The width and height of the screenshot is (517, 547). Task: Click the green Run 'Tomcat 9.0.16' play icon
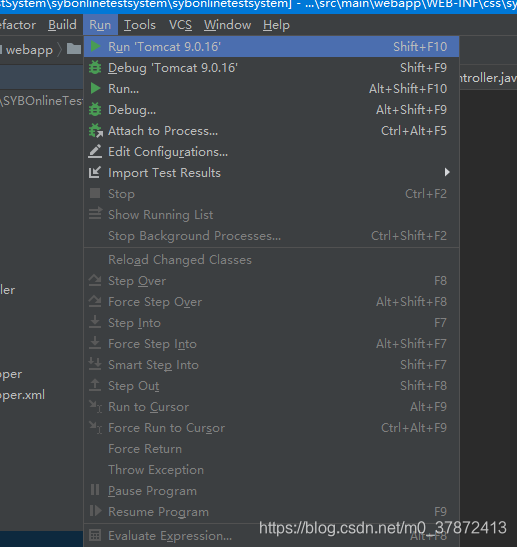point(95,46)
